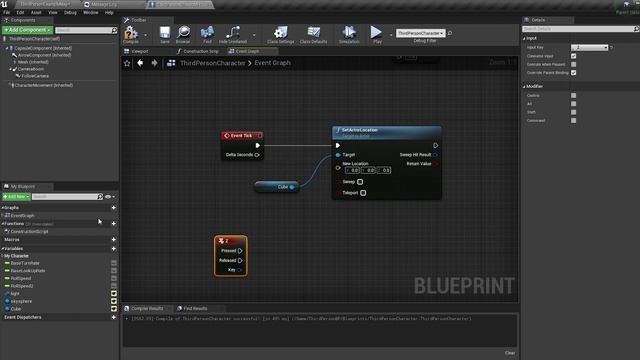
Task: Toggle Alt modifier checkbox
Action: [573, 104]
